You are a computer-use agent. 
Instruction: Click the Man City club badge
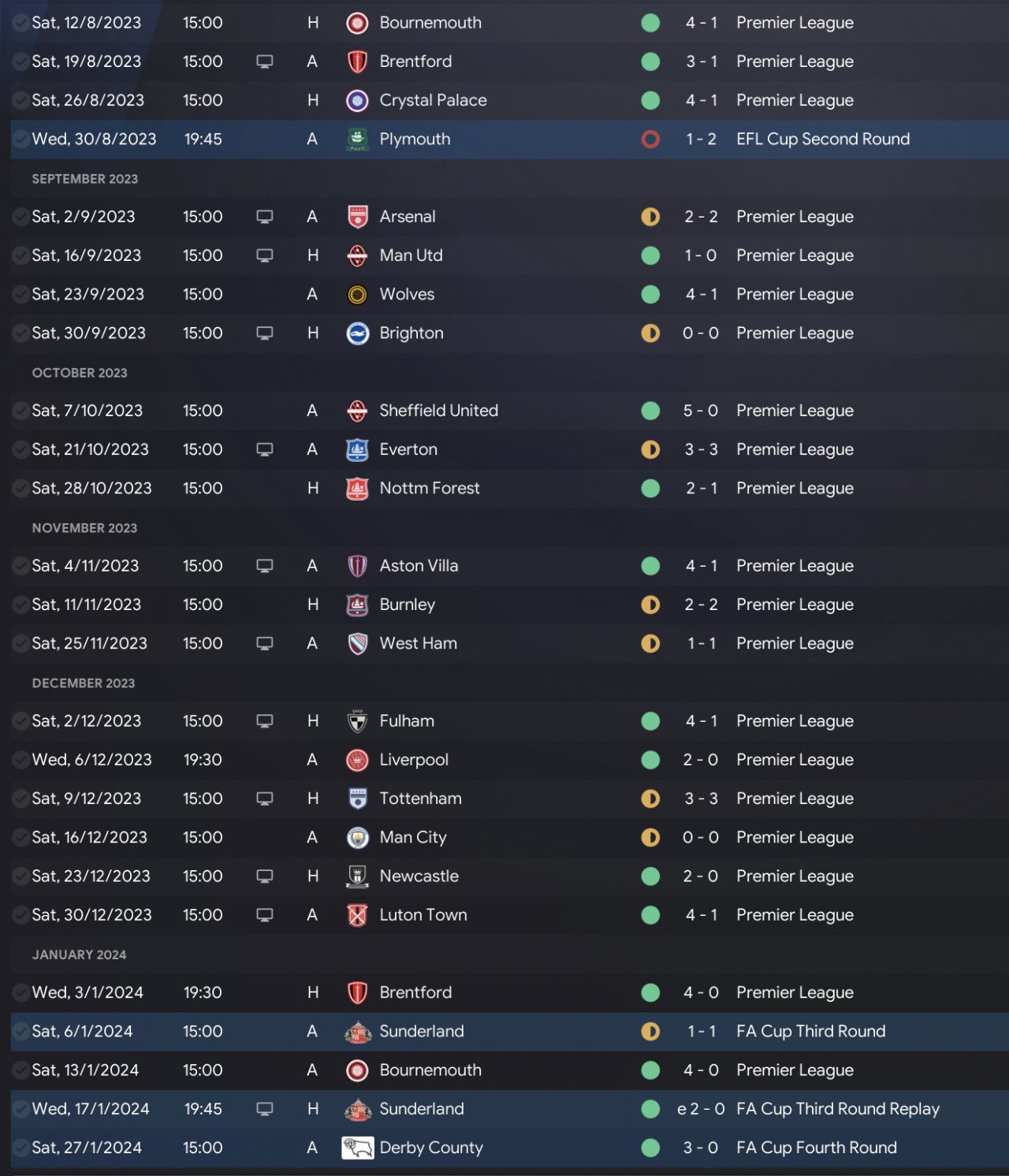358,837
